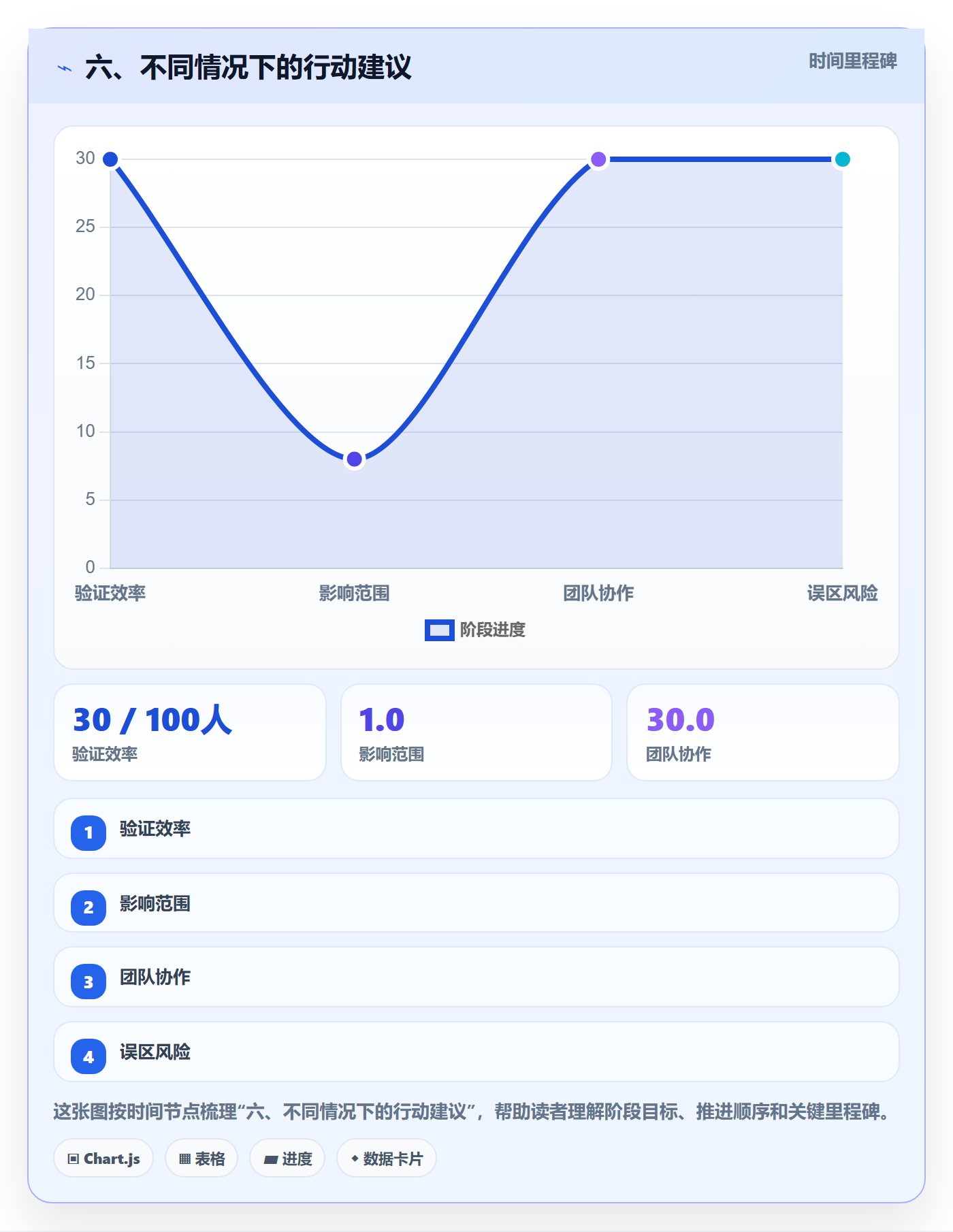Click the 阶段进度 legend label
The width and height of the screenshot is (953, 1232).
[x=493, y=630]
